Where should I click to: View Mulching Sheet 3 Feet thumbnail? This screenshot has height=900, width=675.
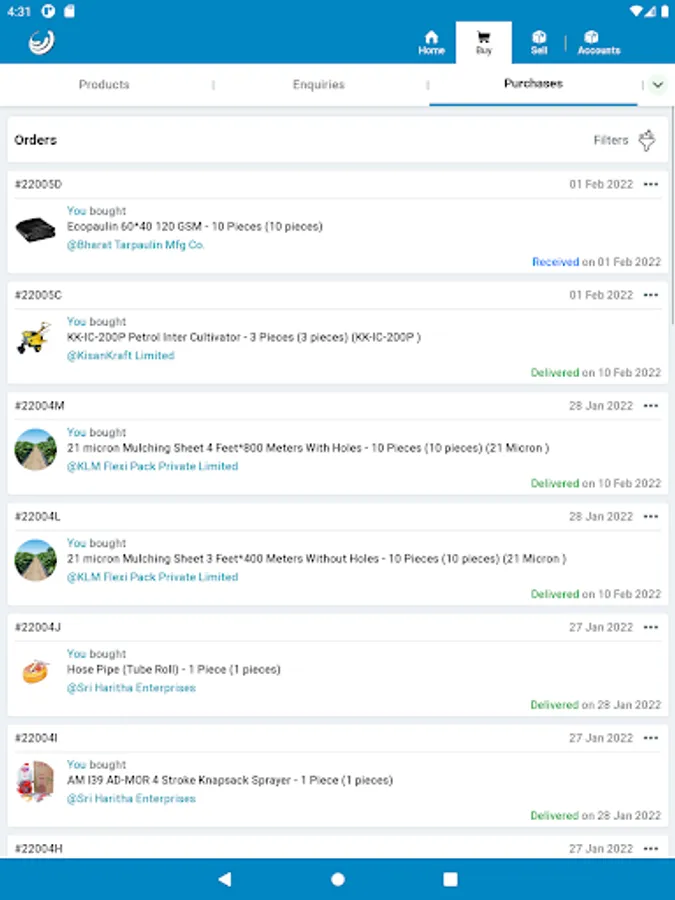pos(36,560)
